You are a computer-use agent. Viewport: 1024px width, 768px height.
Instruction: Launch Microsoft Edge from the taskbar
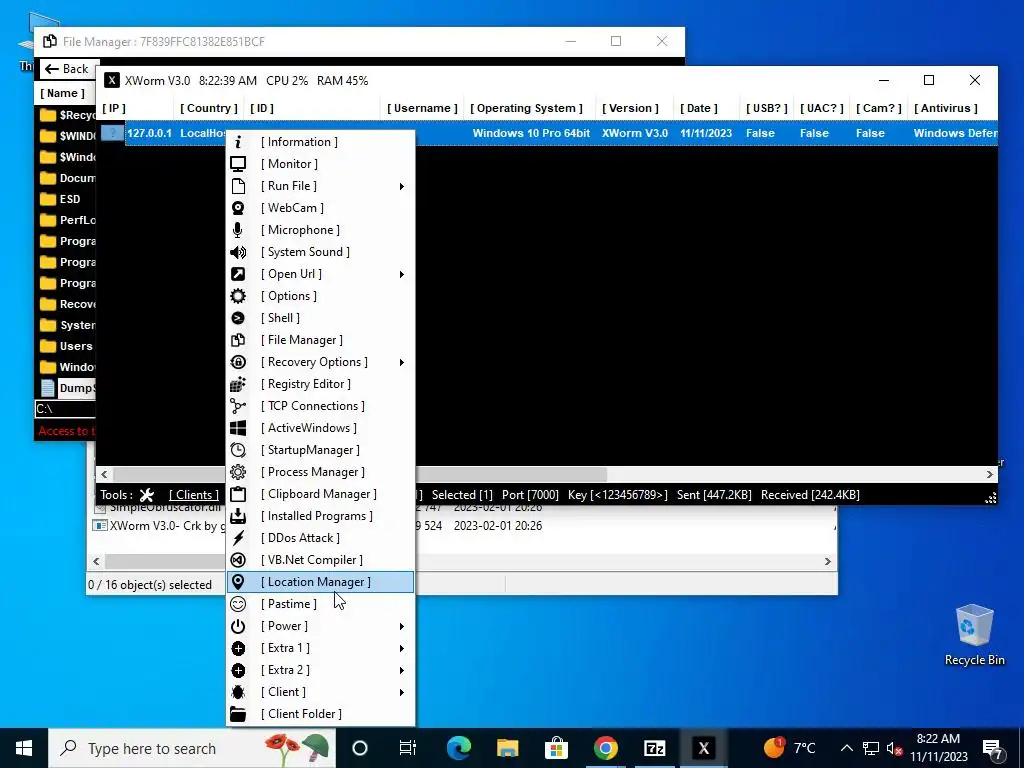point(458,748)
